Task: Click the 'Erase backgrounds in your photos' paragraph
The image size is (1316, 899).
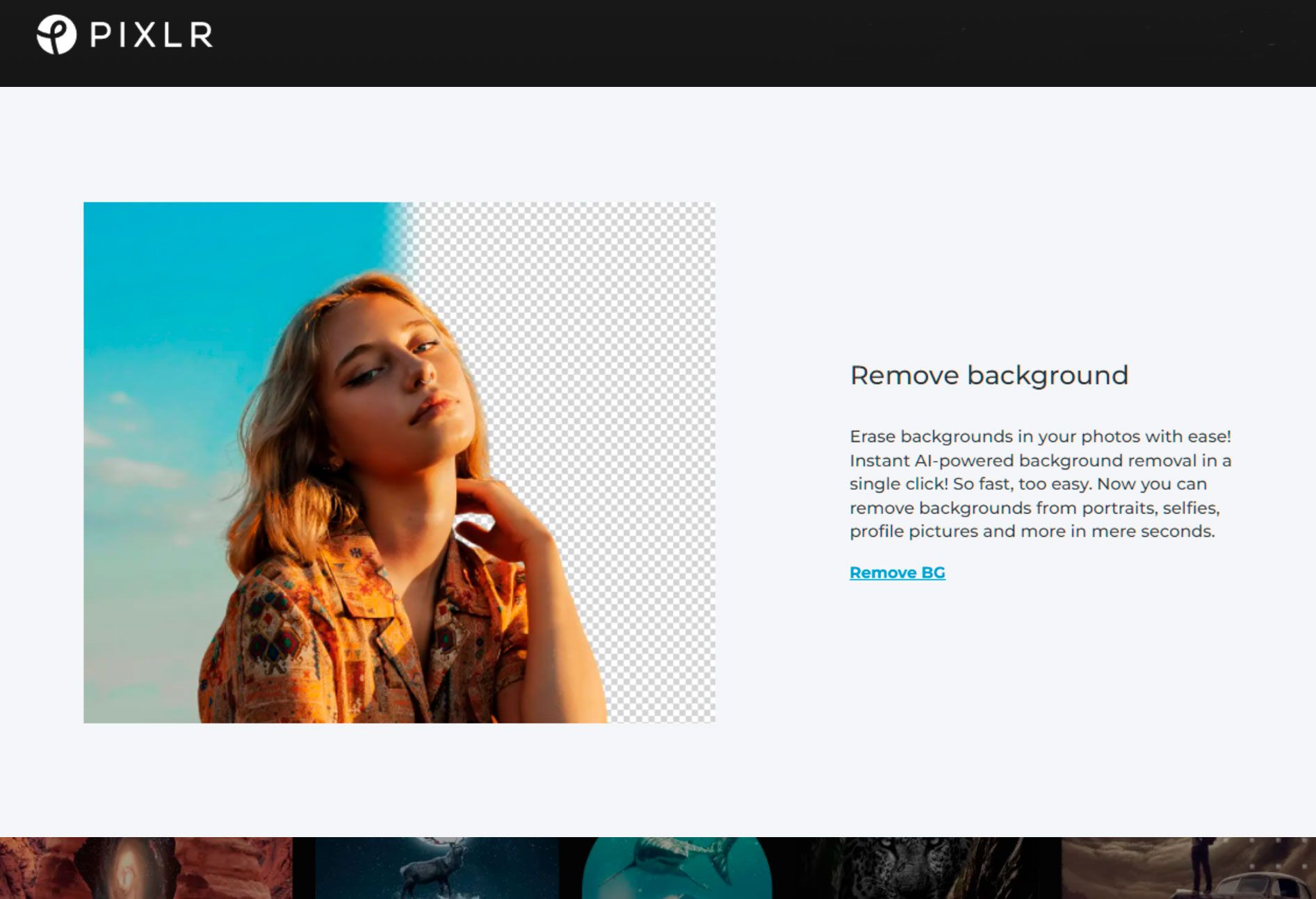Action: tap(1041, 484)
